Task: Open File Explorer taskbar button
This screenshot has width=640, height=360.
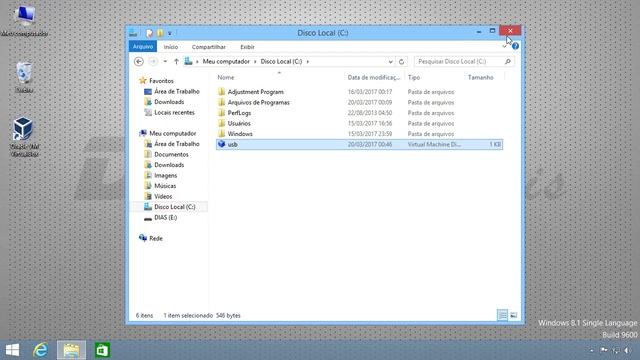Action: [x=71, y=350]
